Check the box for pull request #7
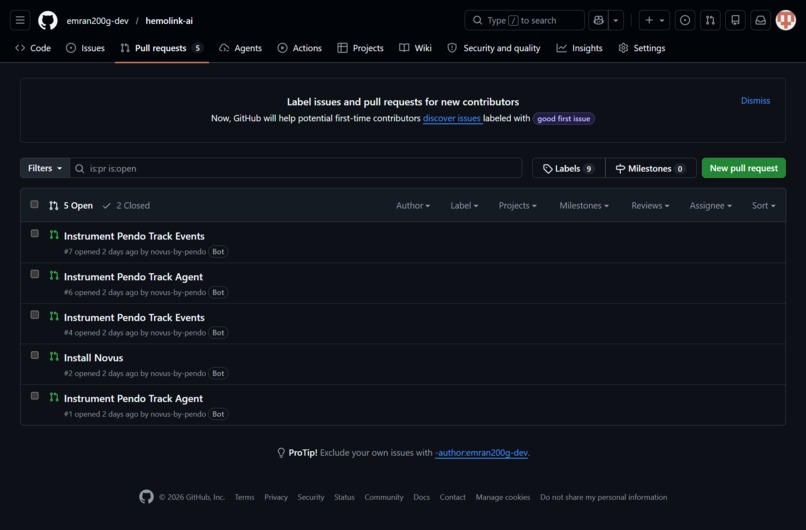This screenshot has height=530, width=806. (34, 233)
